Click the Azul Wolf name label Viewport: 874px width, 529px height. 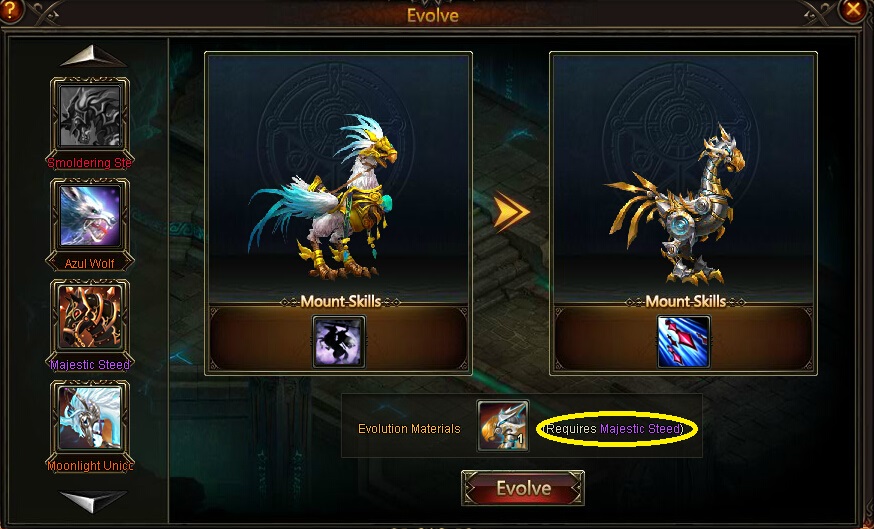90,263
